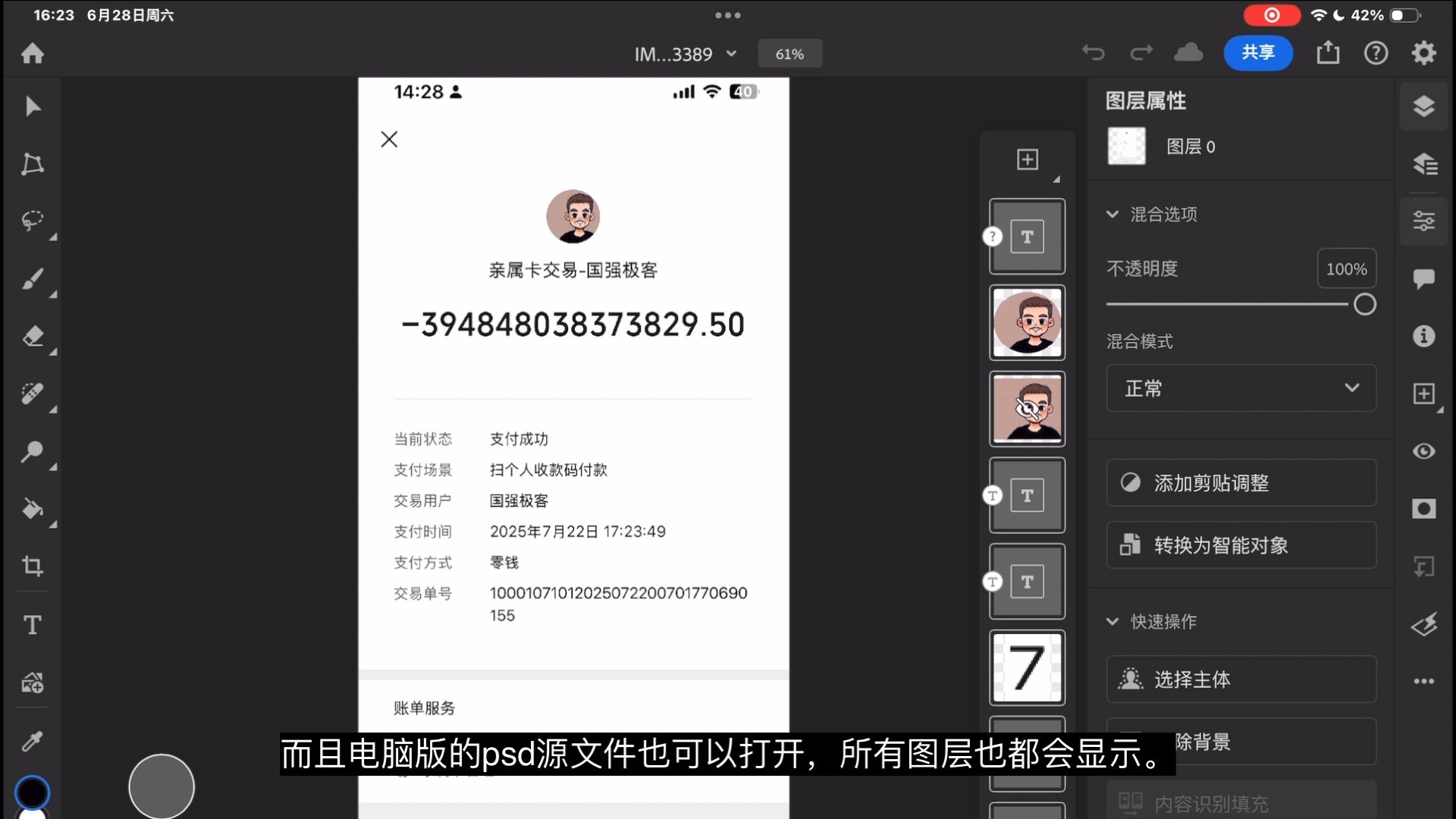The image size is (1456, 819).
Task: Undo the last action
Action: point(1093,53)
